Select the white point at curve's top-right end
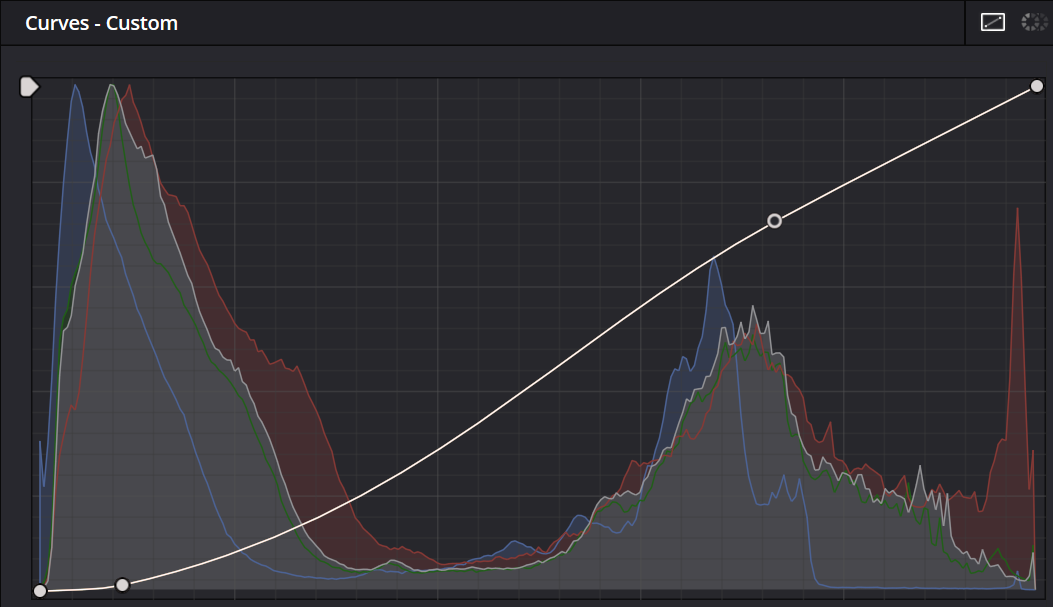The height and width of the screenshot is (607, 1053). pyautogui.click(x=1037, y=87)
